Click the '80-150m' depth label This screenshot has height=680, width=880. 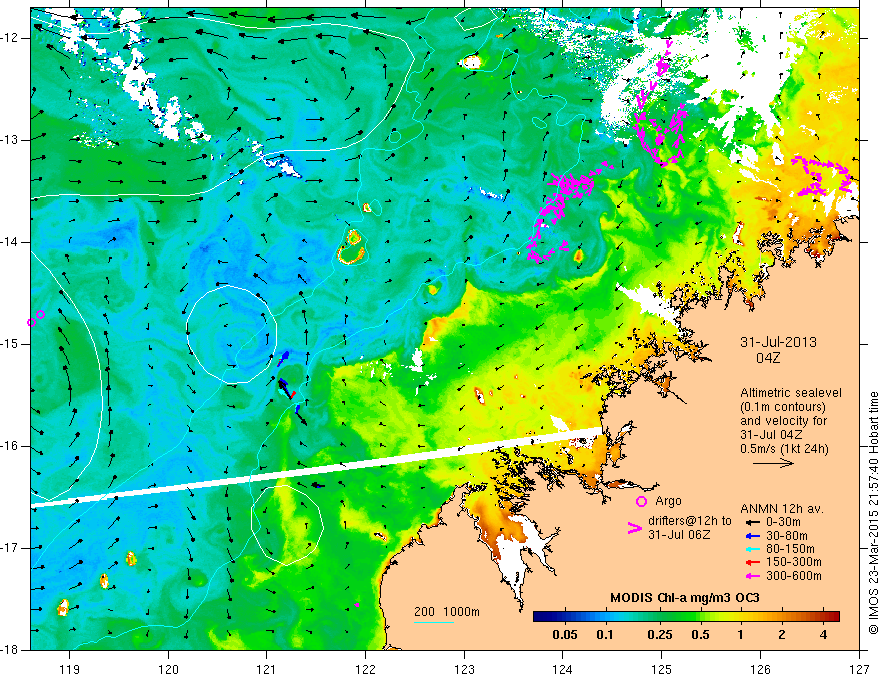(790, 549)
